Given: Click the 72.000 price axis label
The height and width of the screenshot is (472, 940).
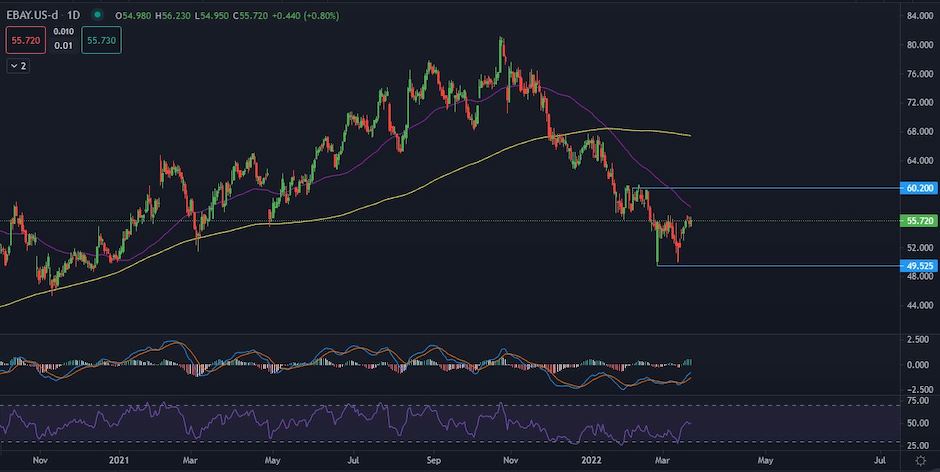Looking at the screenshot, I should (x=920, y=103).
